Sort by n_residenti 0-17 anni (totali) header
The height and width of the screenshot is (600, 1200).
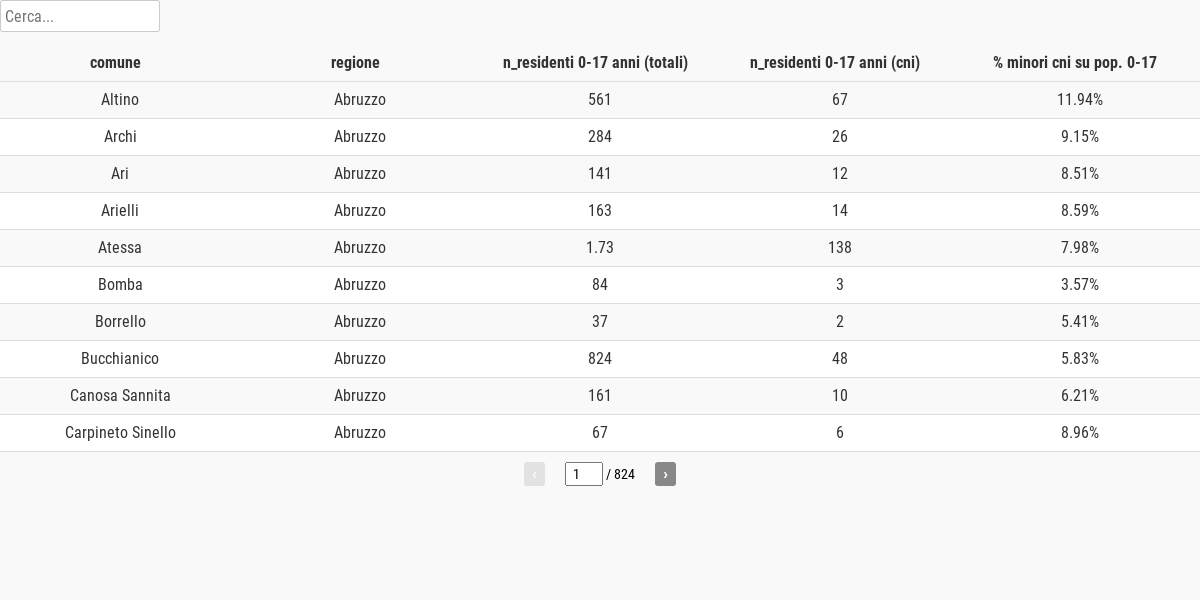click(x=595, y=63)
